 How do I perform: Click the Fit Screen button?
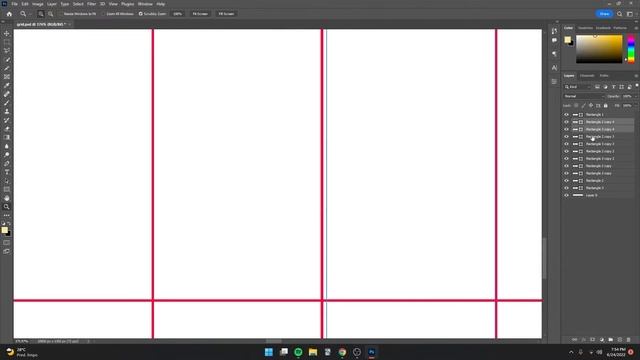200,14
